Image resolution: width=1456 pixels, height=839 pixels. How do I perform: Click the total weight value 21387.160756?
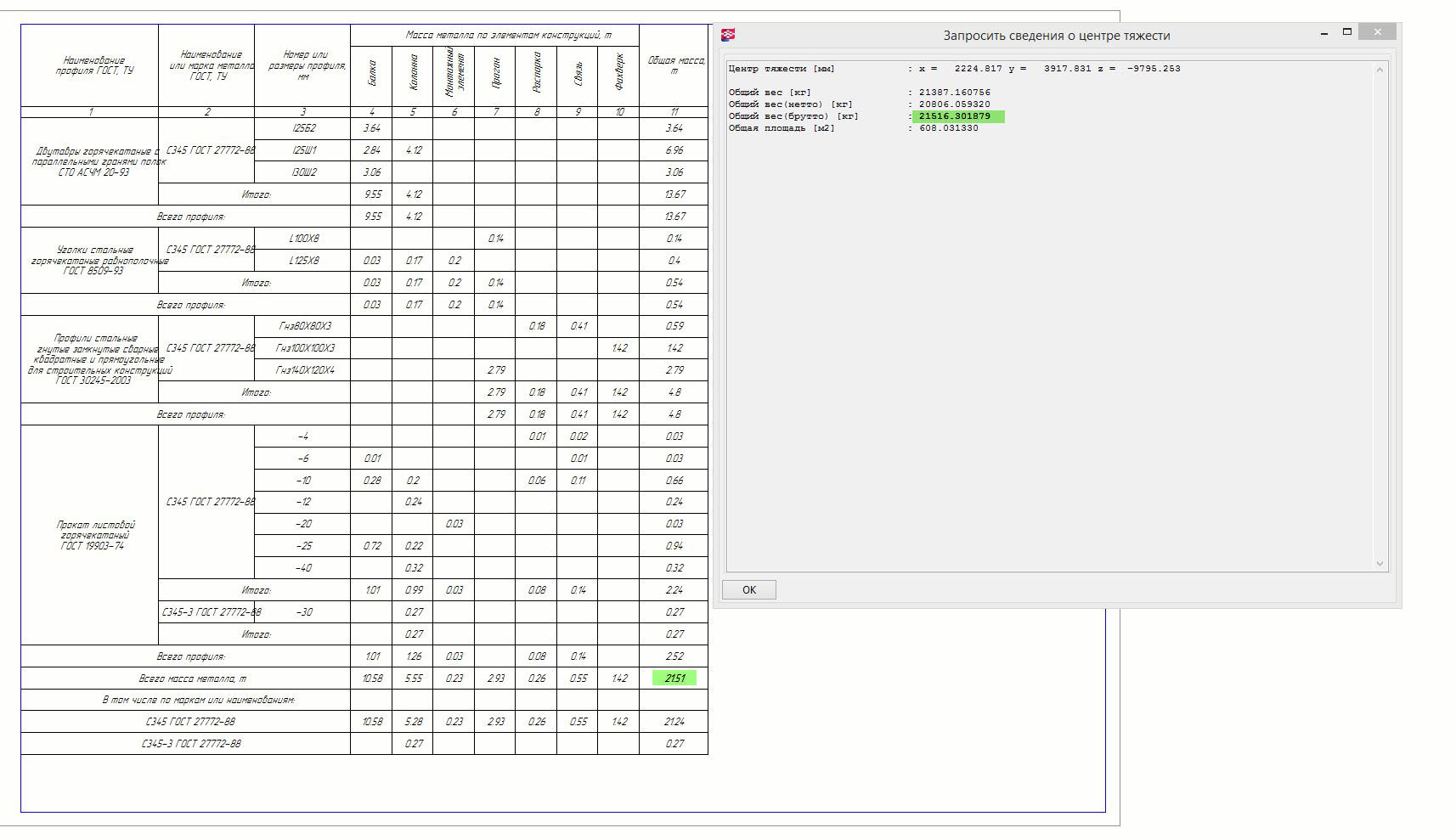coord(955,93)
